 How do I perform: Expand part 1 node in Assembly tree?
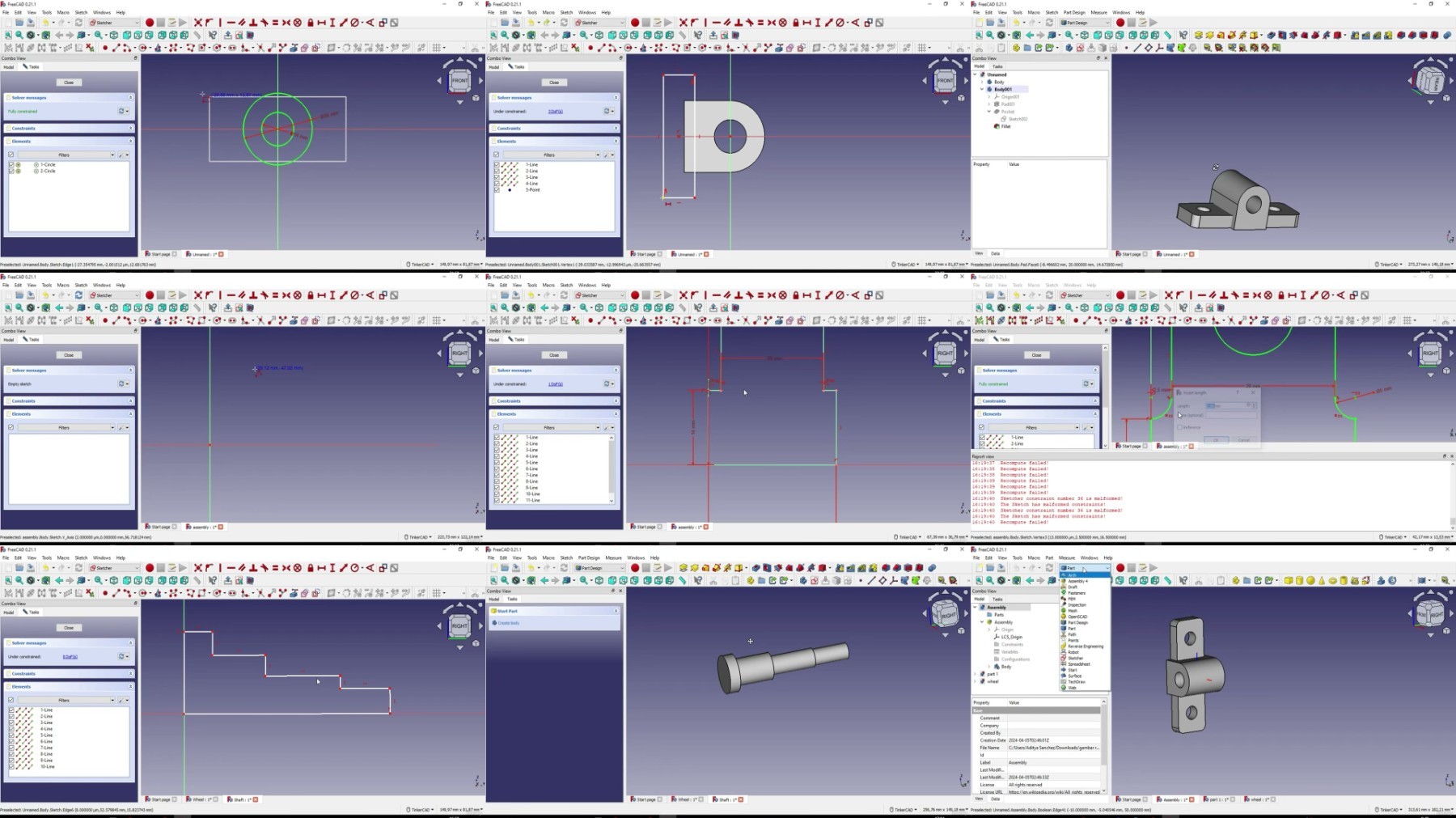(x=976, y=673)
